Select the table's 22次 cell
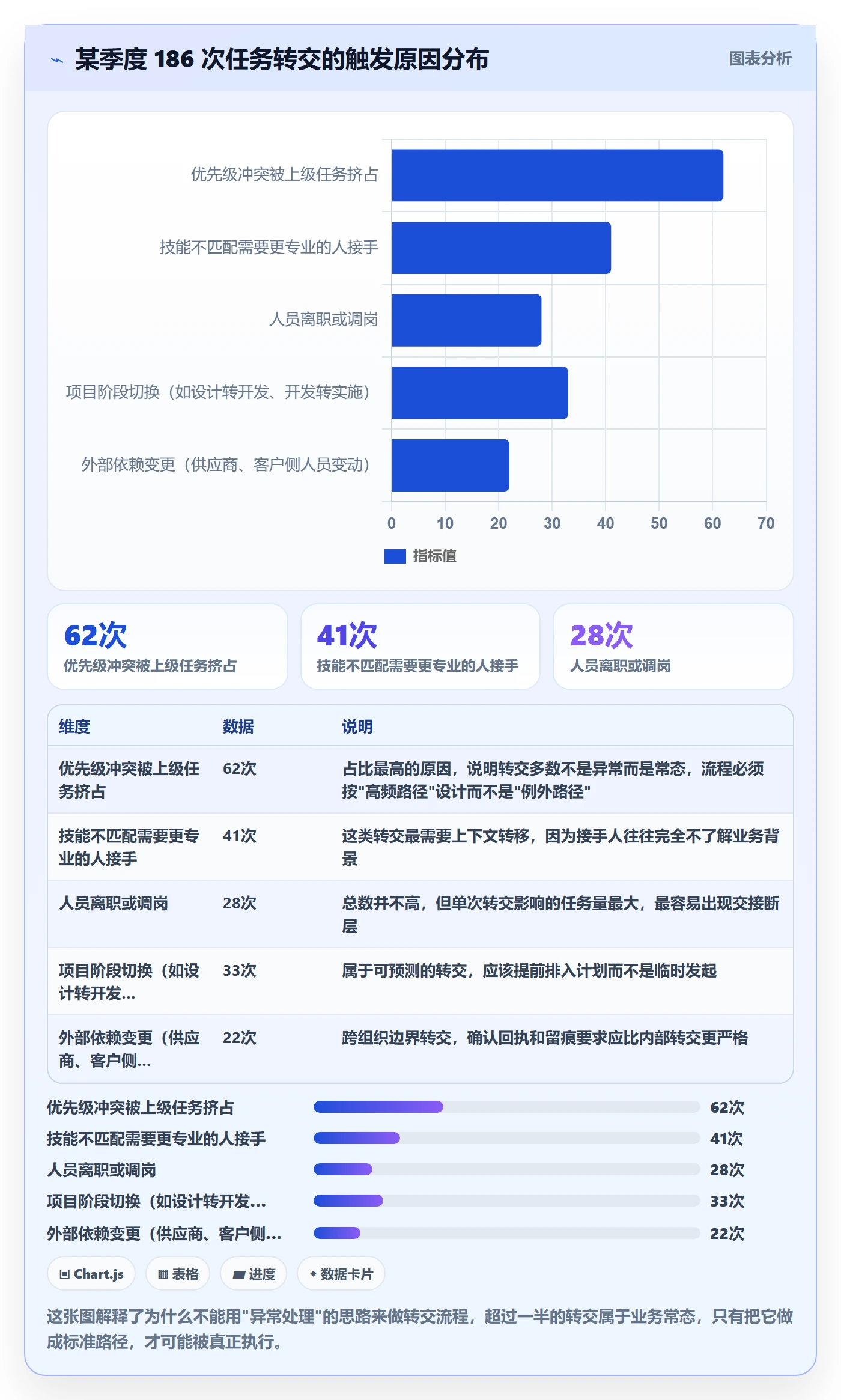The height and width of the screenshot is (1400, 841). [x=240, y=1038]
